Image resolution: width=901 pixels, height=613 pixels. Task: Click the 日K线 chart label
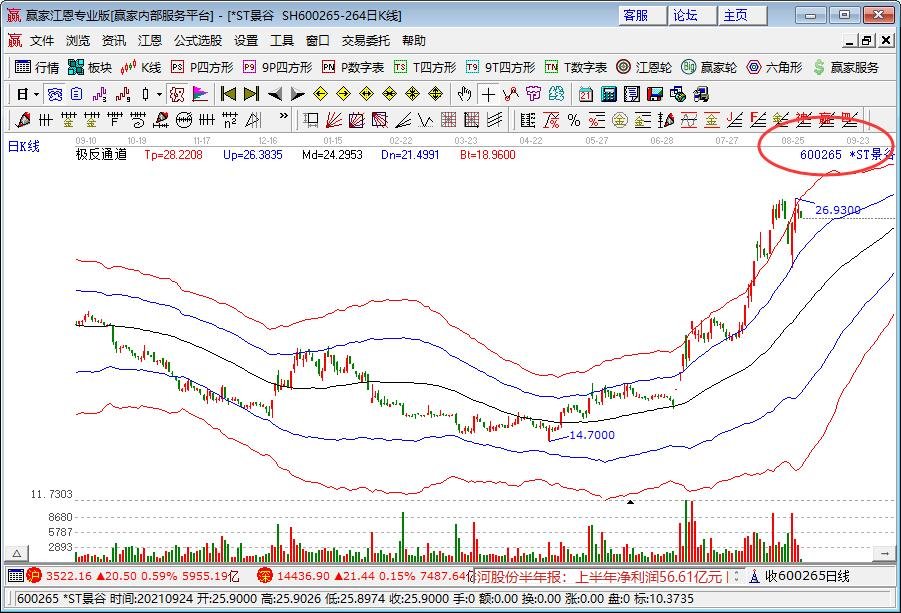pos(24,146)
